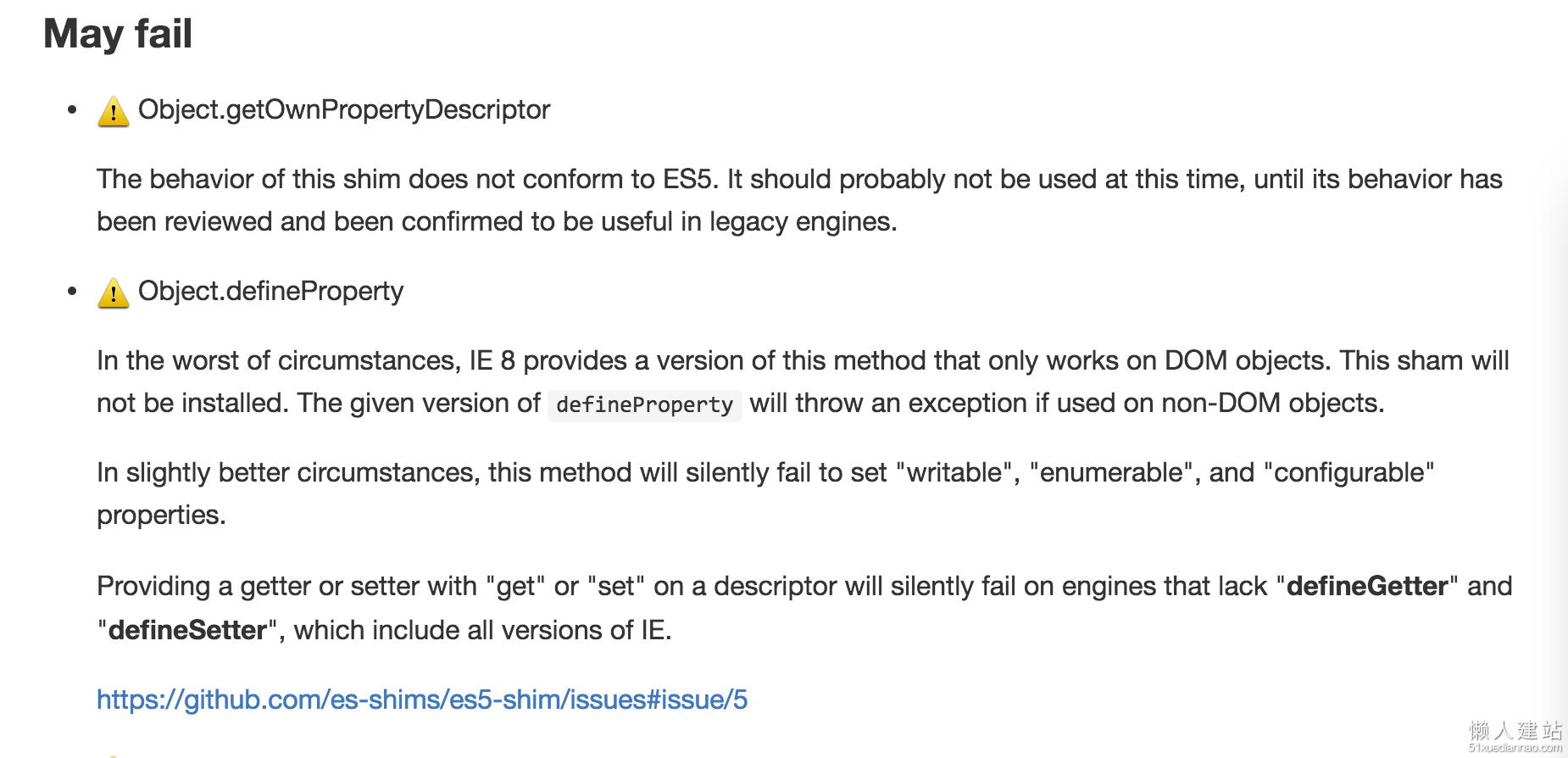The image size is (1568, 758).
Task: Click the quoted word "configurable"
Action: (x=1348, y=472)
